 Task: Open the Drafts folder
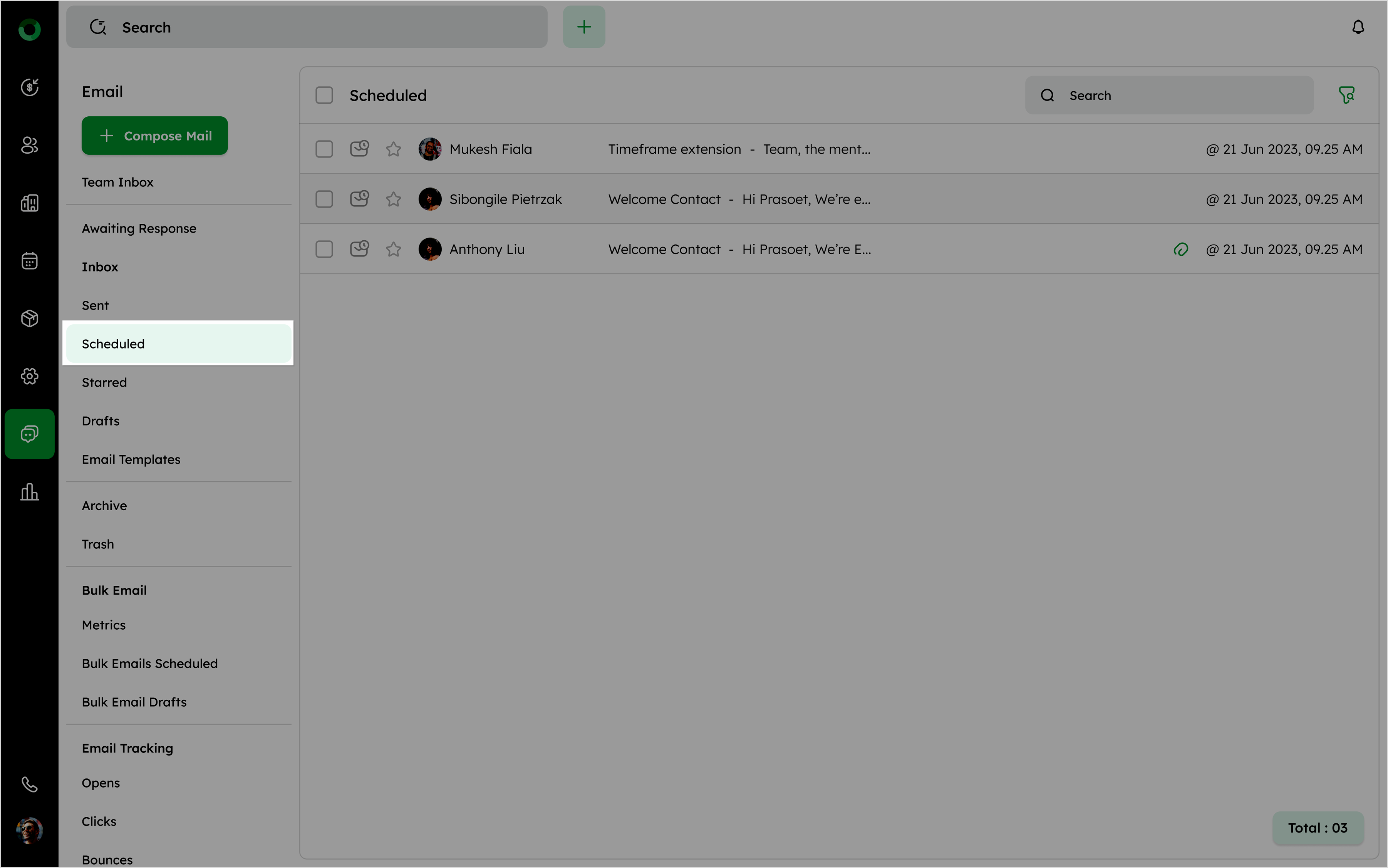[x=101, y=421]
